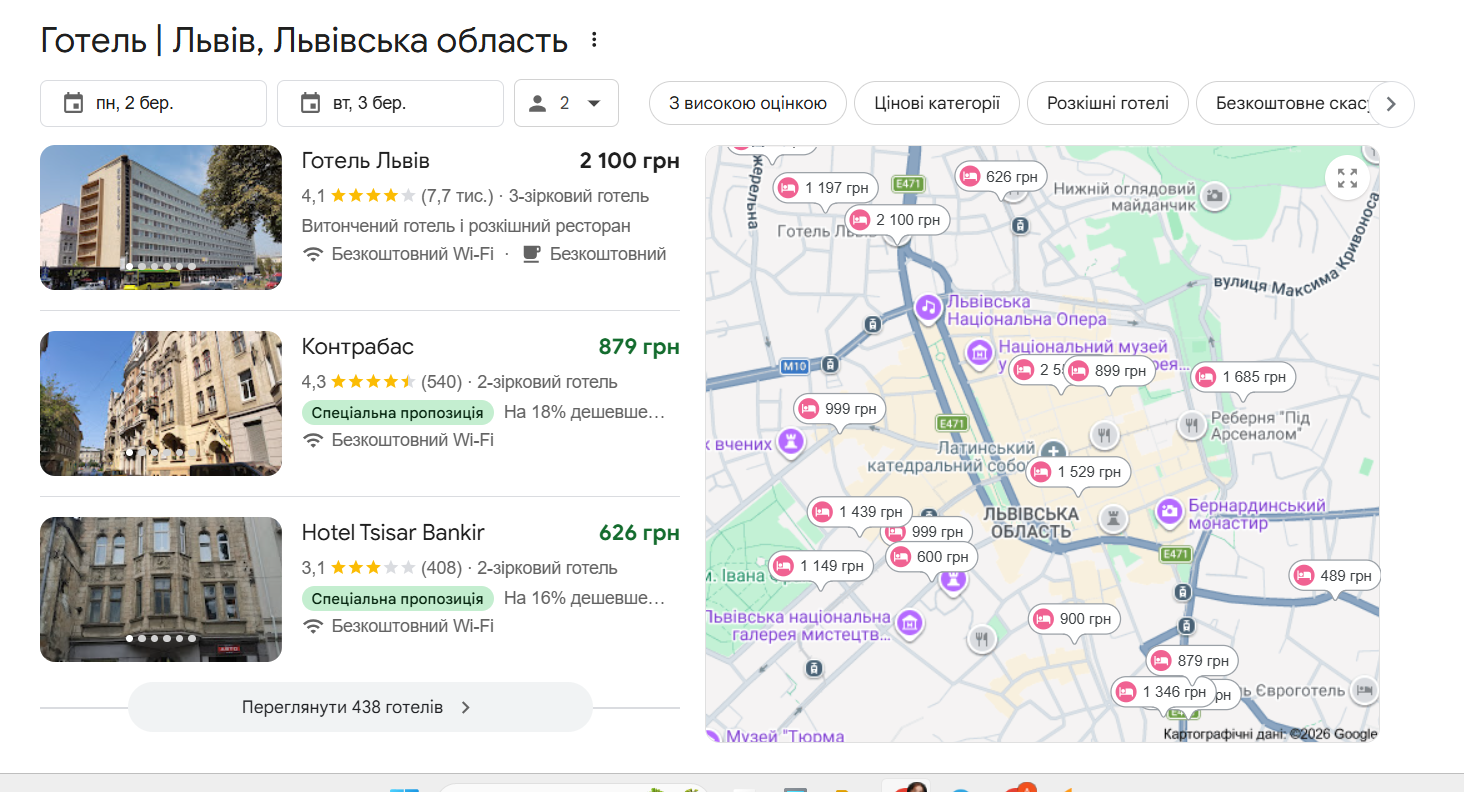Image resolution: width=1464 pixels, height=792 pixels.
Task: Open check-out date picker вт, 3 бер.
Action: (x=390, y=103)
